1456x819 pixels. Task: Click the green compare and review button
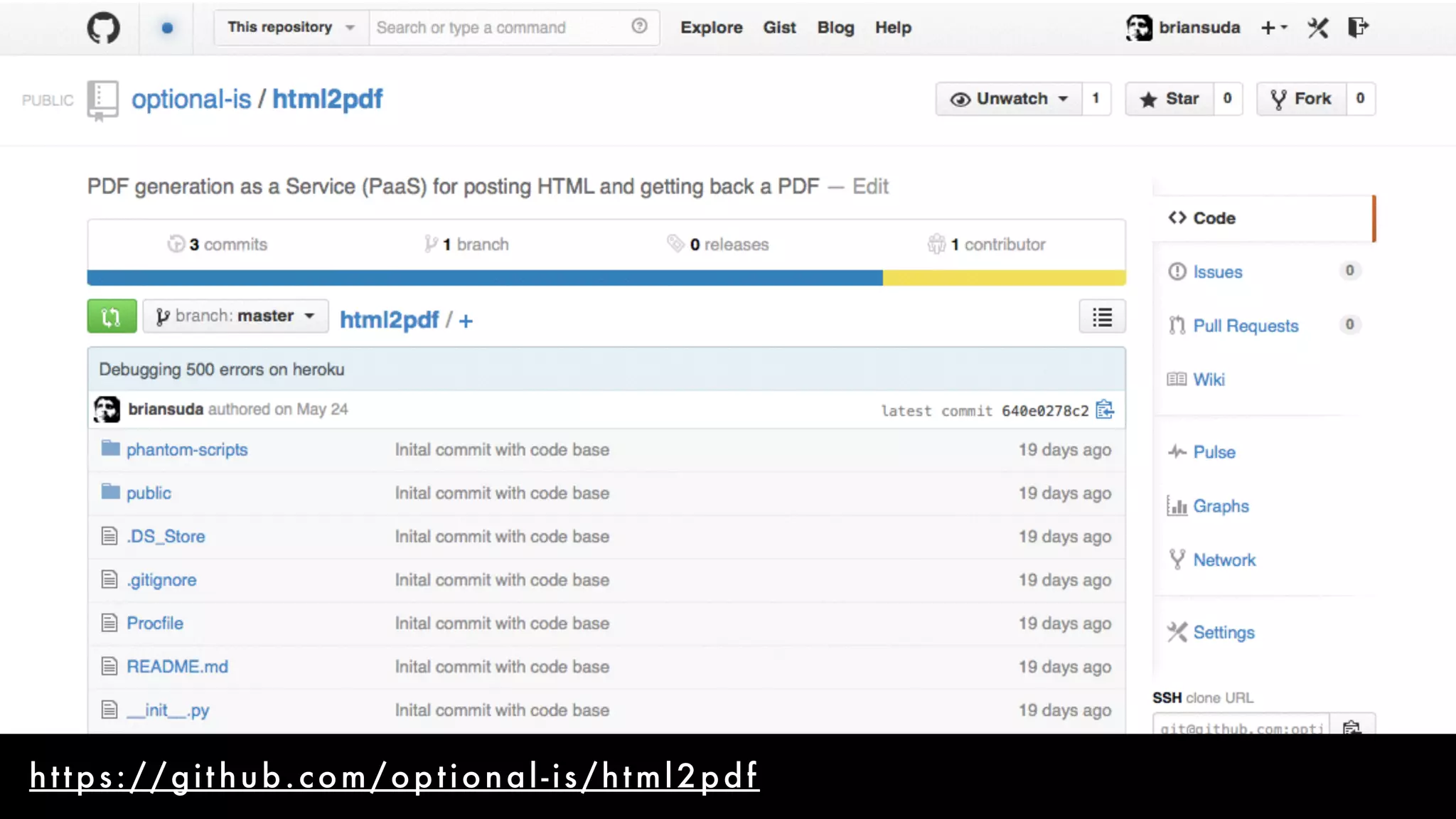point(112,316)
